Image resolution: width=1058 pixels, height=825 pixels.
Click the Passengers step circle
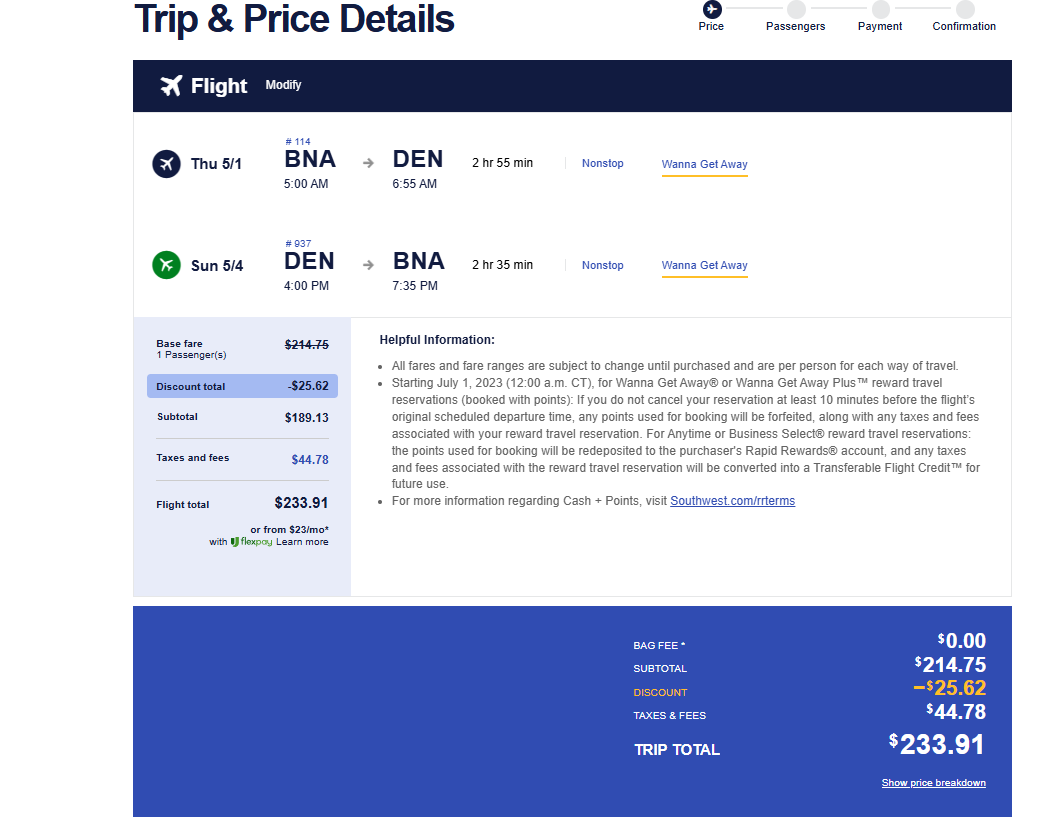(796, 9)
